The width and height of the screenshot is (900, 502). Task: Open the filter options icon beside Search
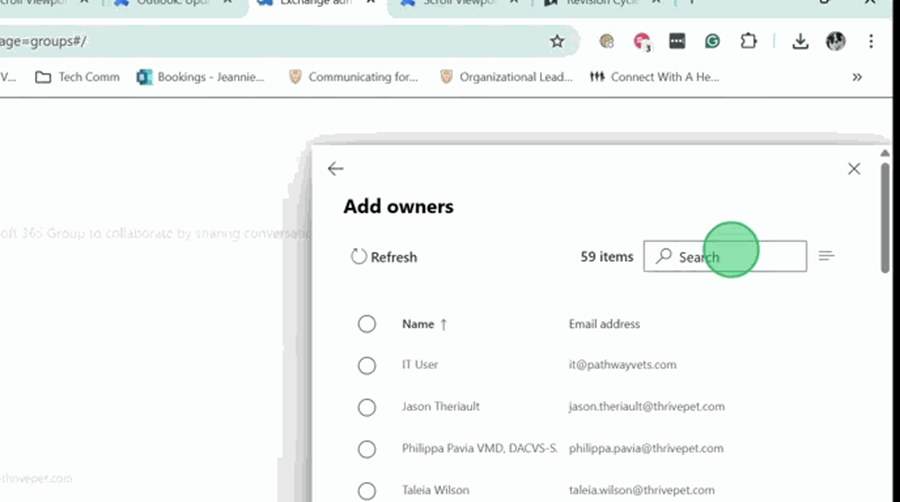tap(826, 256)
